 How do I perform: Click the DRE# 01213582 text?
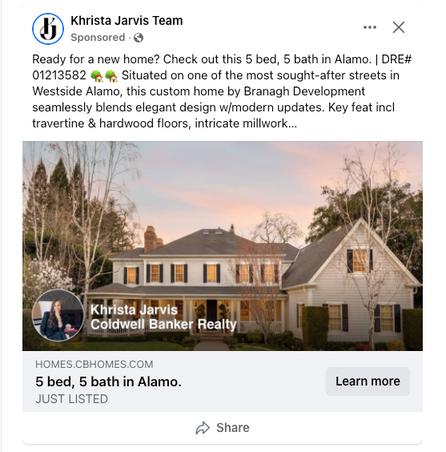coord(222,67)
